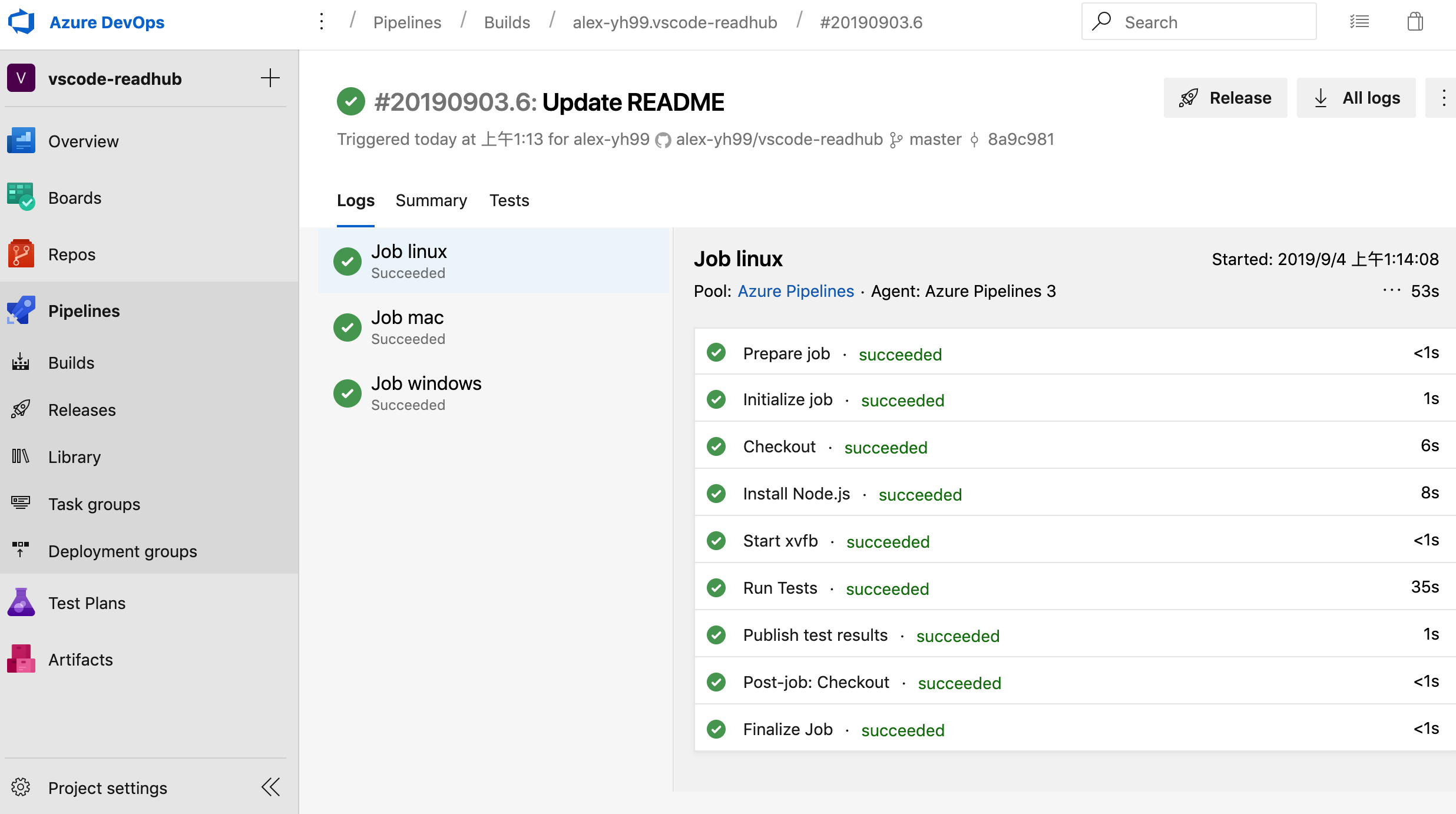Open the Job linux ellipsis options

pos(1391,290)
